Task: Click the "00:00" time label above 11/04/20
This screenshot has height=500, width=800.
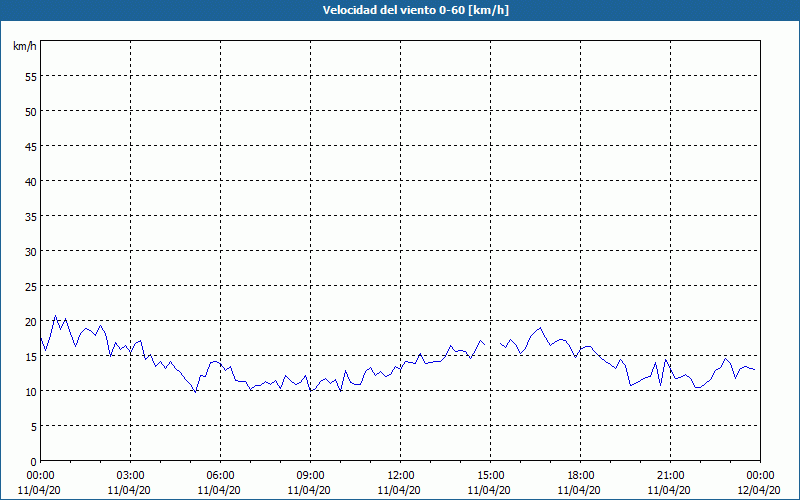Action: (x=40, y=476)
